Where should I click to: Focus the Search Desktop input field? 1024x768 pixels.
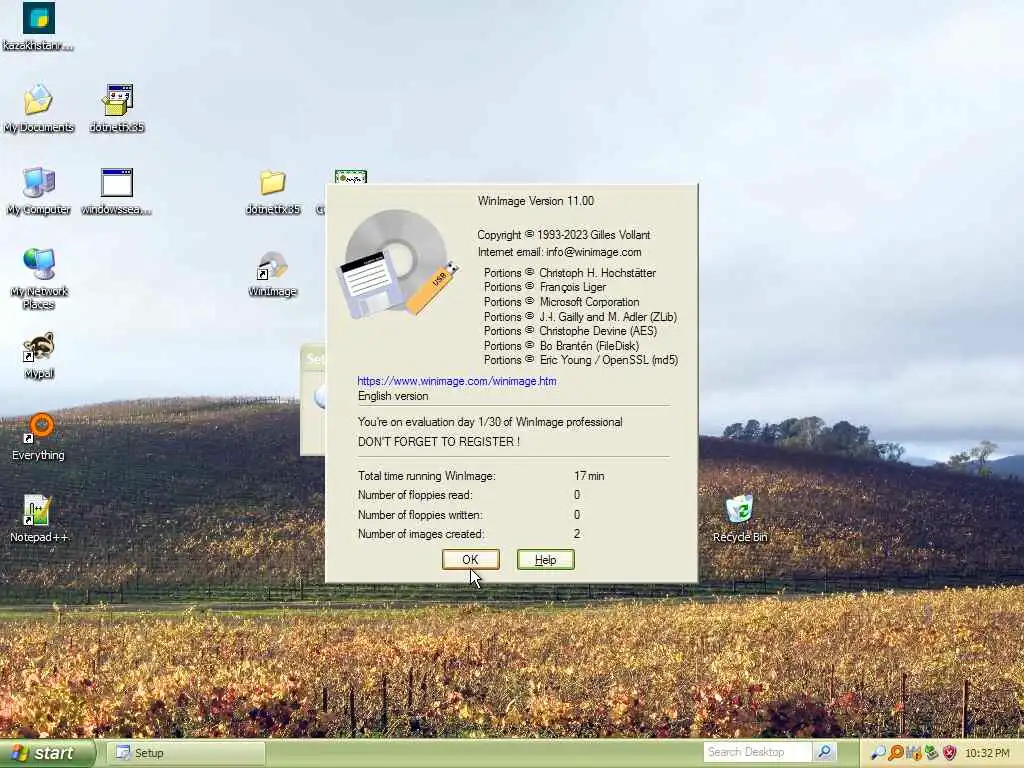click(x=757, y=752)
